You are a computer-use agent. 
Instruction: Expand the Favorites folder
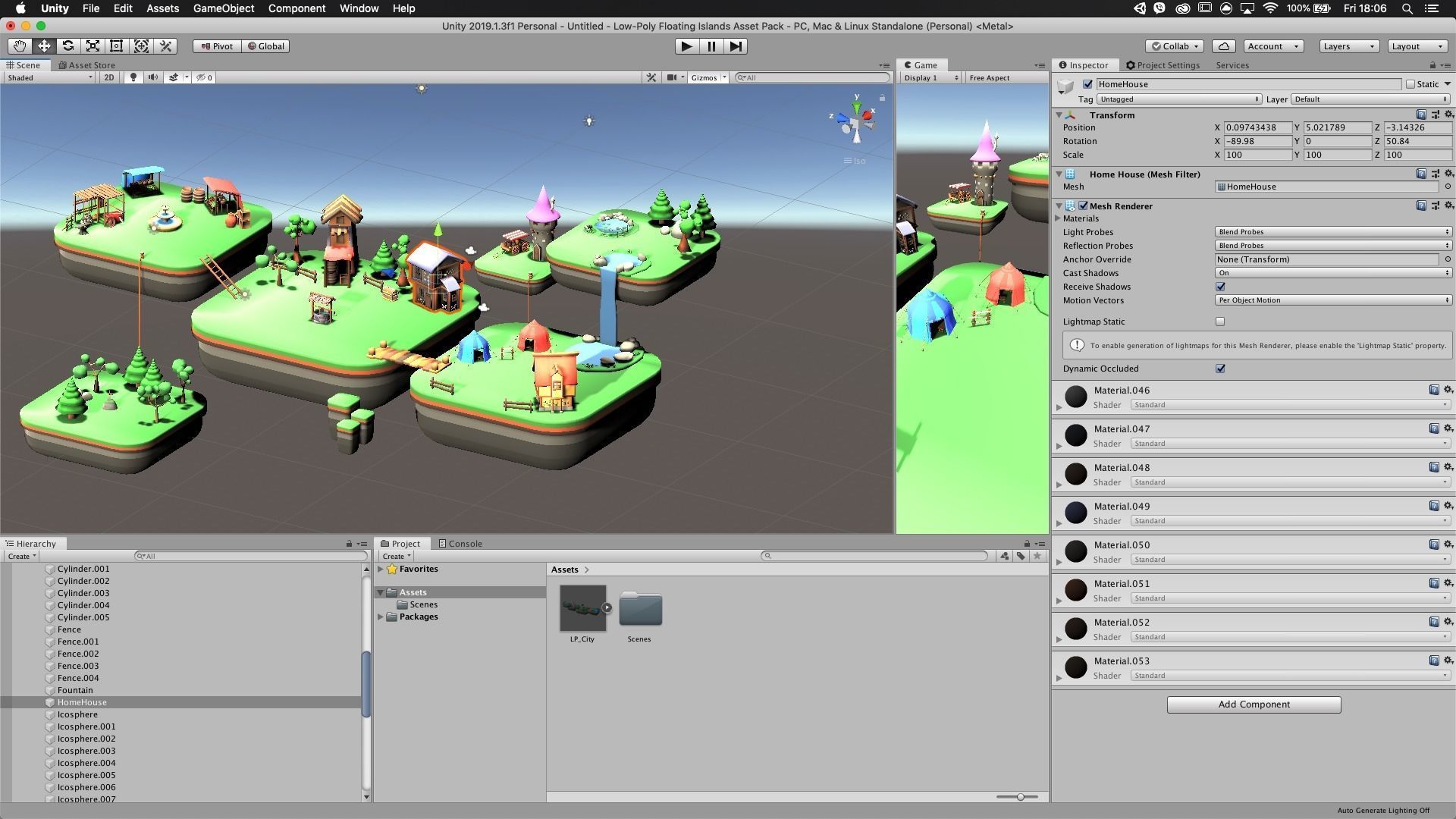coord(381,569)
